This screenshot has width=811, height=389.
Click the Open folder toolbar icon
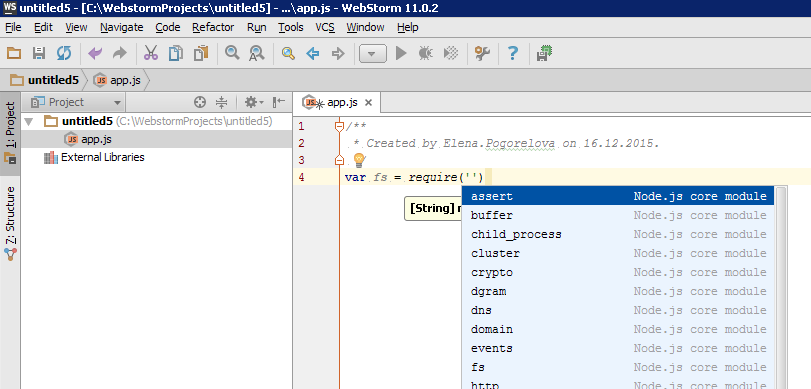pos(14,53)
